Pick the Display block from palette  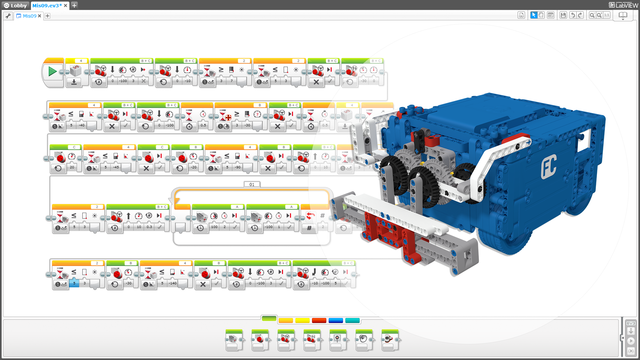point(338,340)
